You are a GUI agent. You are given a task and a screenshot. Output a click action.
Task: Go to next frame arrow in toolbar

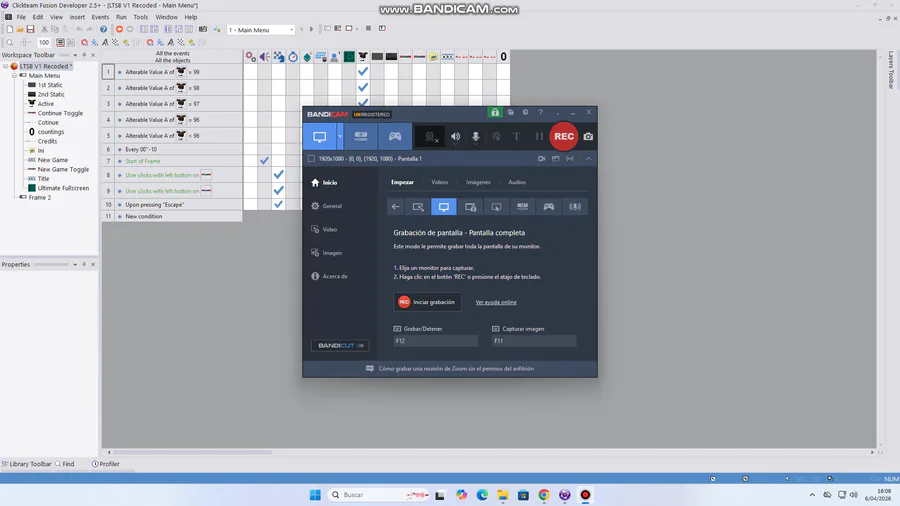pyautogui.click(x=312, y=29)
